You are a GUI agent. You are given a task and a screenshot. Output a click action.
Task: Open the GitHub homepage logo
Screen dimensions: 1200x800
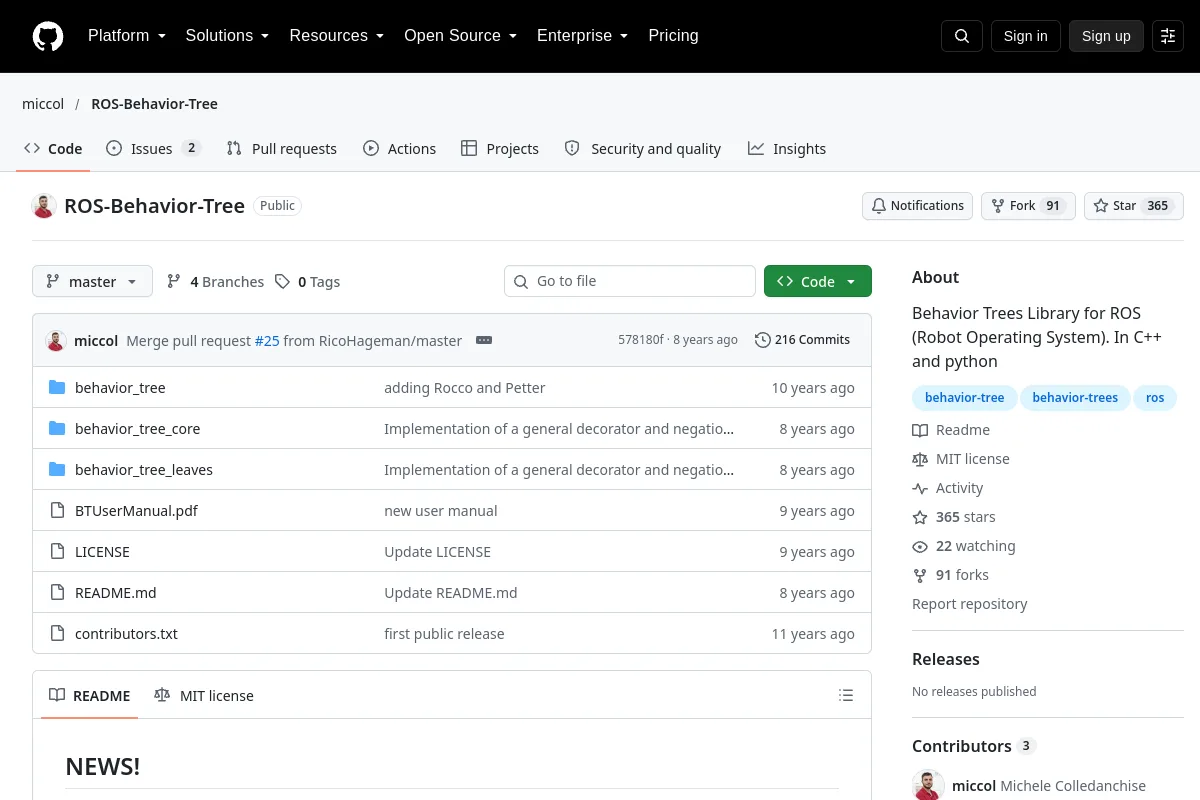[x=48, y=36]
